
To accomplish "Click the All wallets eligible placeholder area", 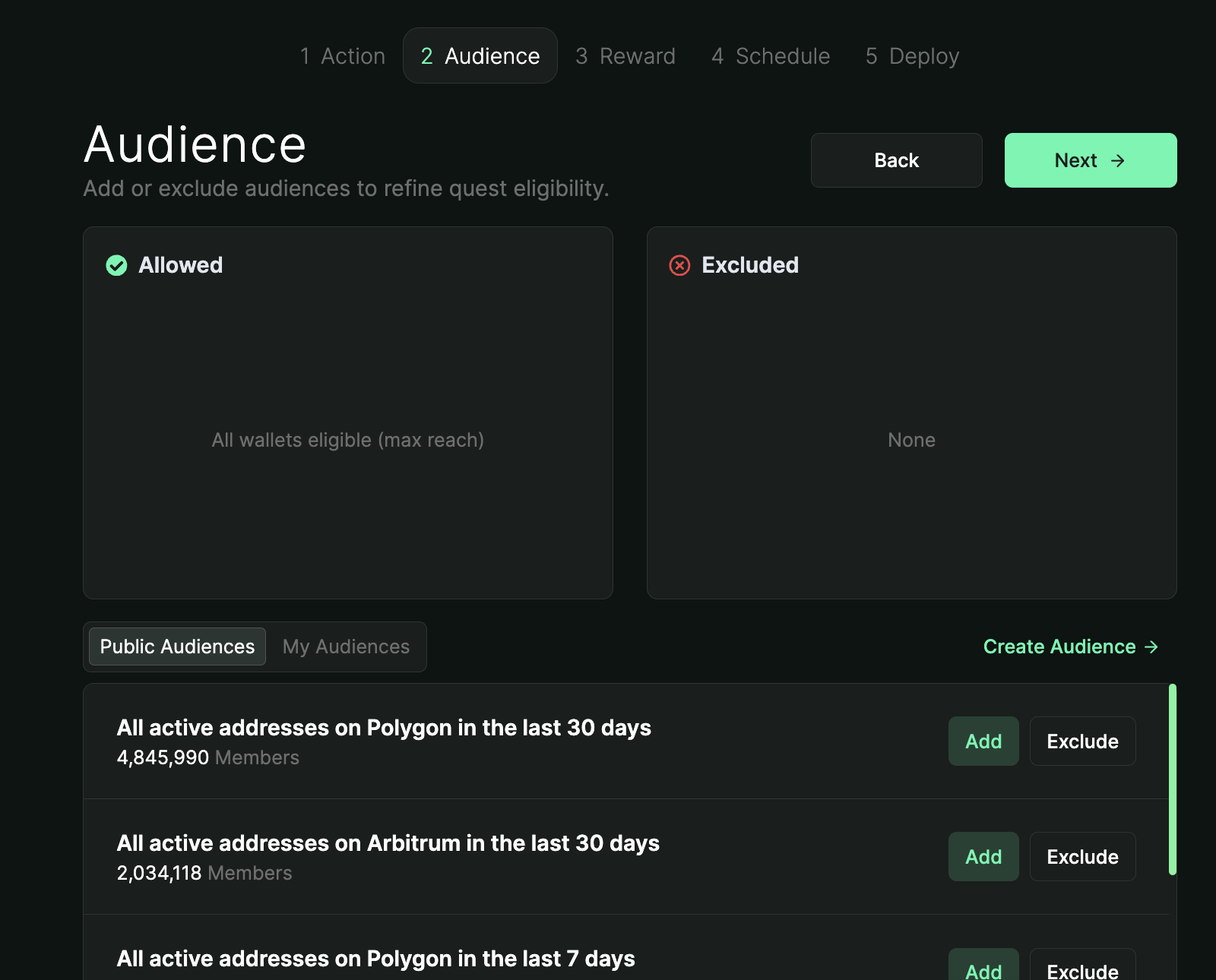I will tap(347, 440).
